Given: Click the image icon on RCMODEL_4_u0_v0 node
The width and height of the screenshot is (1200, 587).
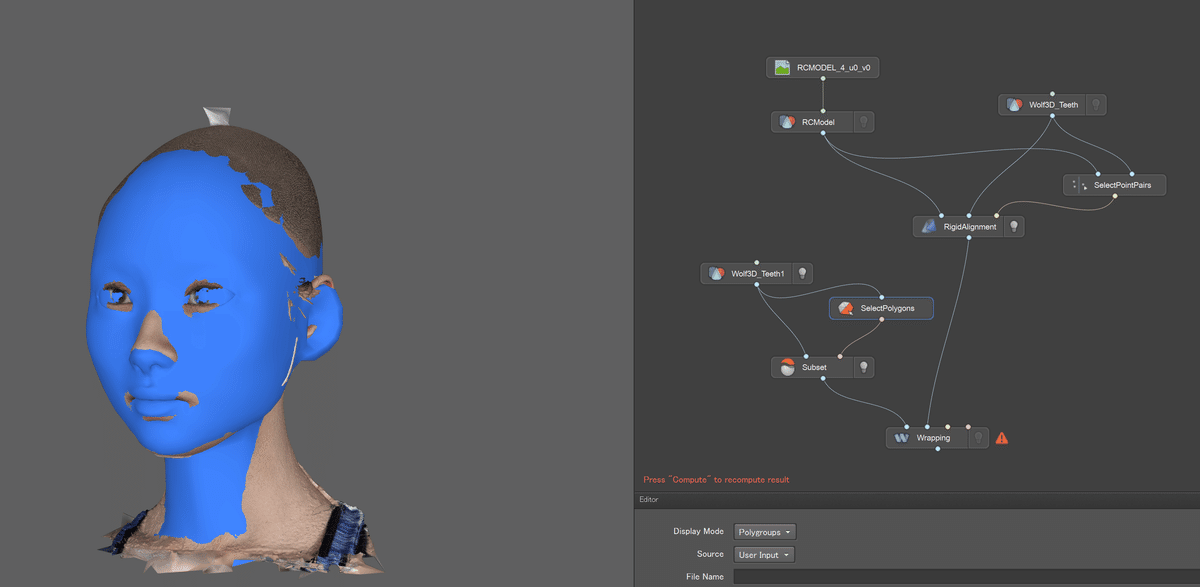Looking at the screenshot, I should pyautogui.click(x=783, y=68).
